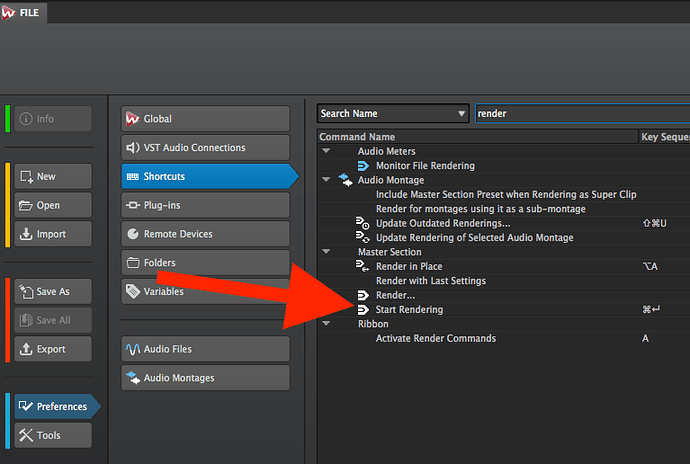Collapse the Master Section group

325,252
